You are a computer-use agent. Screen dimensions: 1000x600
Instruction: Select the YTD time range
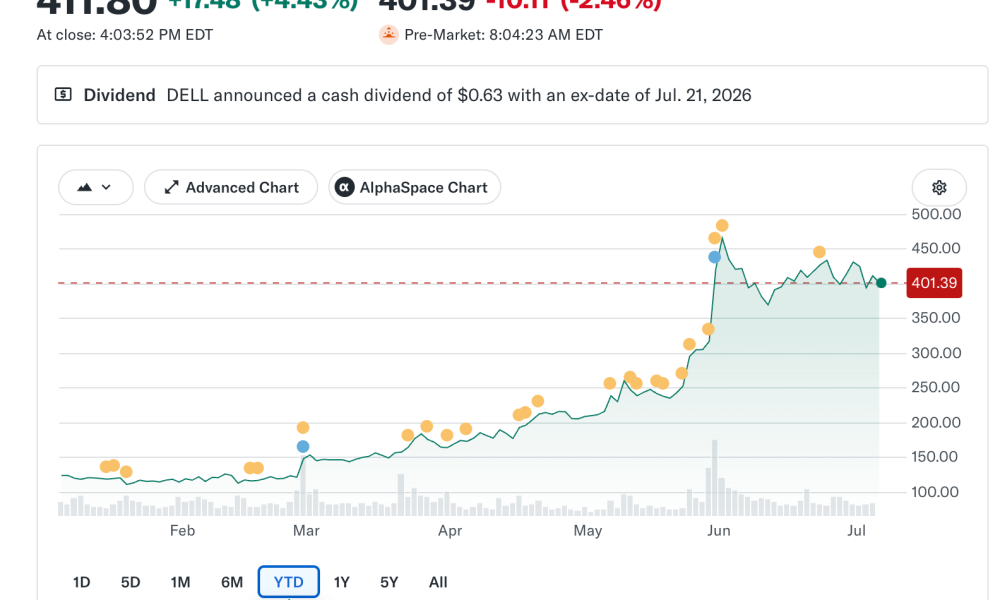point(289,582)
